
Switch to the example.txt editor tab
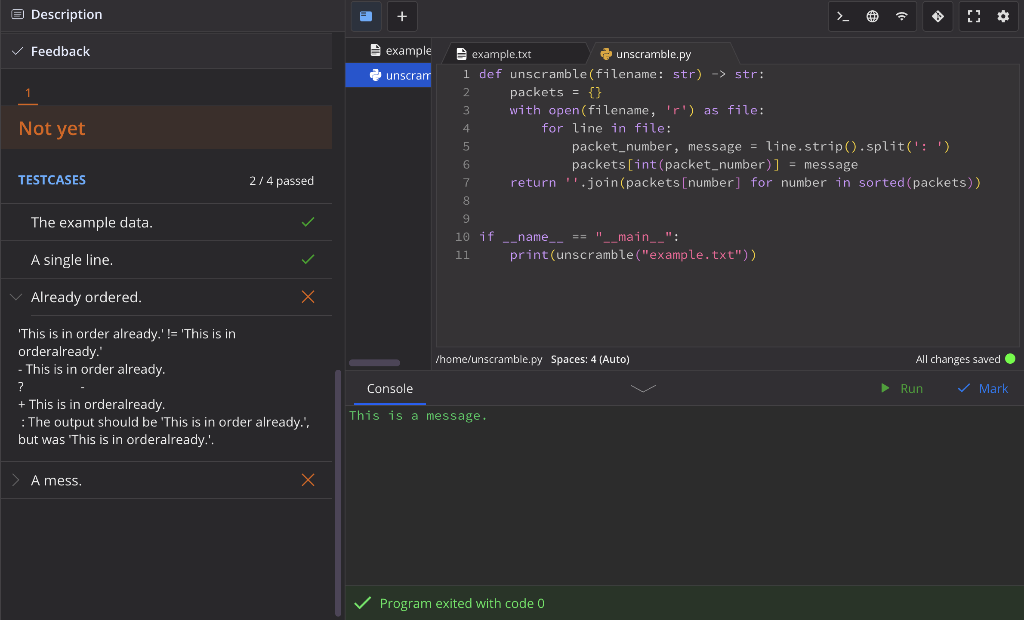(x=502, y=54)
